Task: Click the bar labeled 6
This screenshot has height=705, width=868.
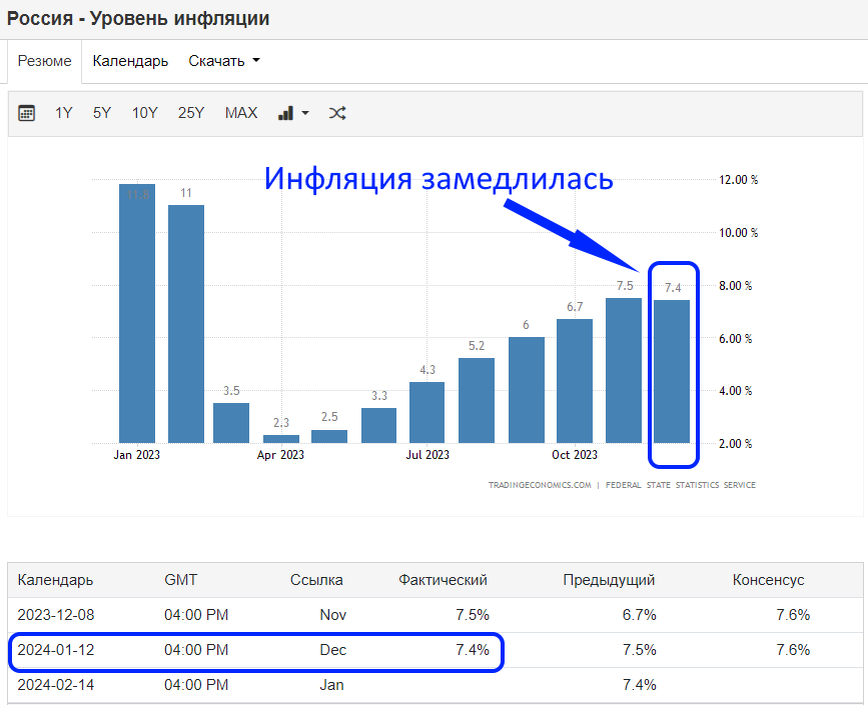Action: [x=526, y=390]
